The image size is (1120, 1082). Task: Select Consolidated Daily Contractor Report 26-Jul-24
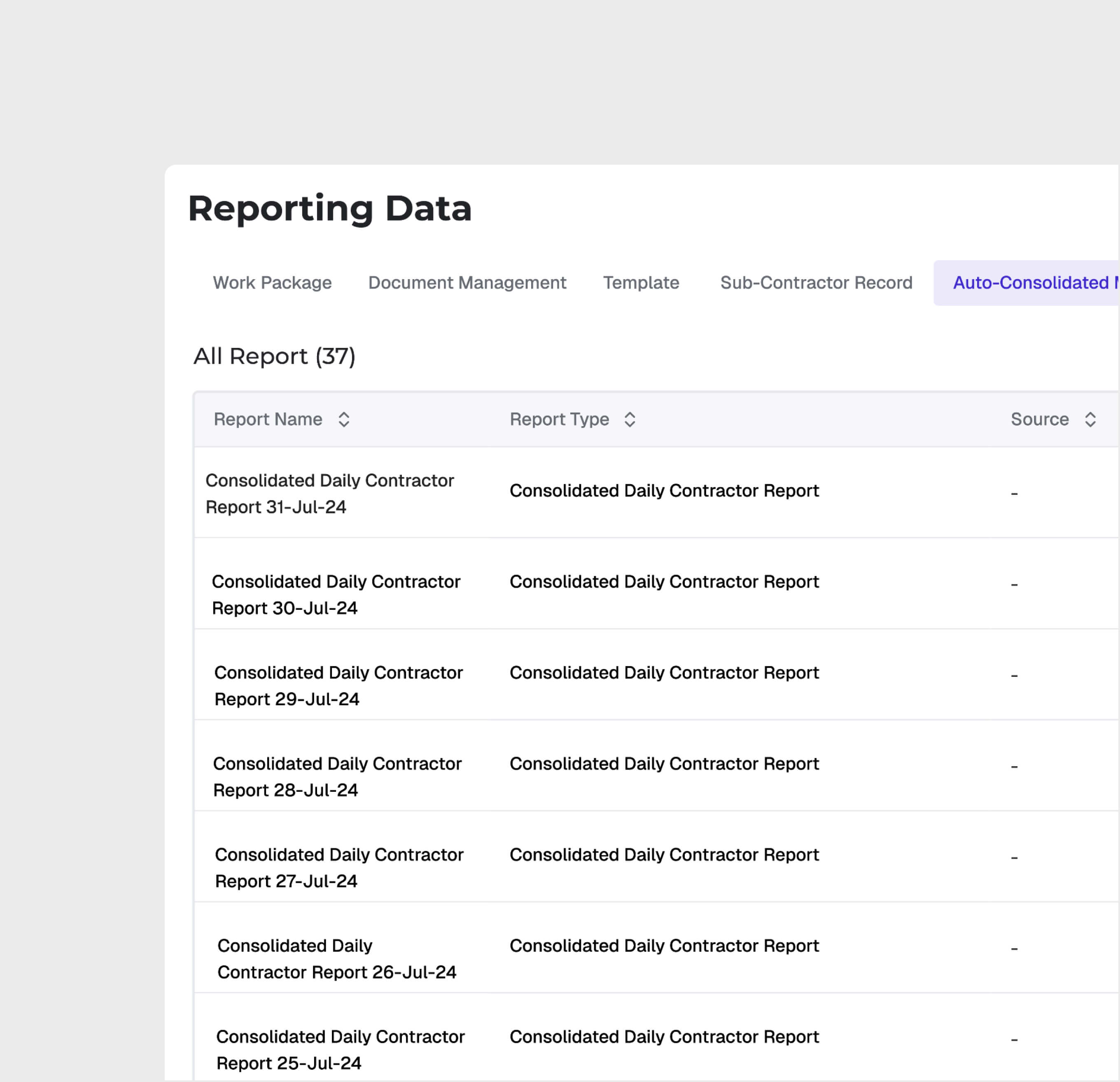pos(336,958)
